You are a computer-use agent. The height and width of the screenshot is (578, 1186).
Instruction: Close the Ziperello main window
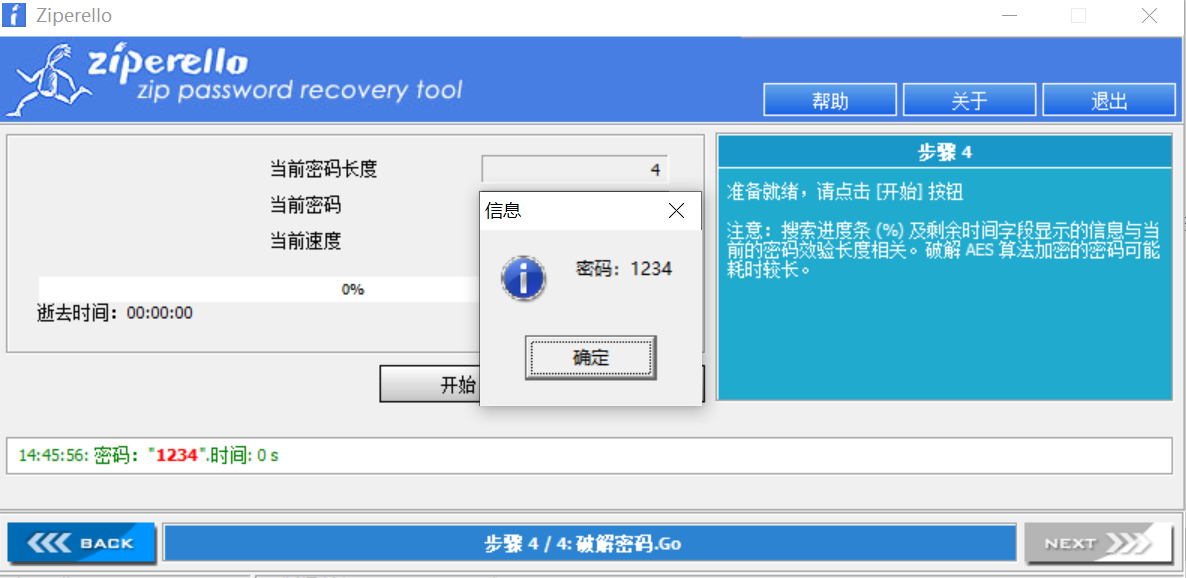(1149, 16)
